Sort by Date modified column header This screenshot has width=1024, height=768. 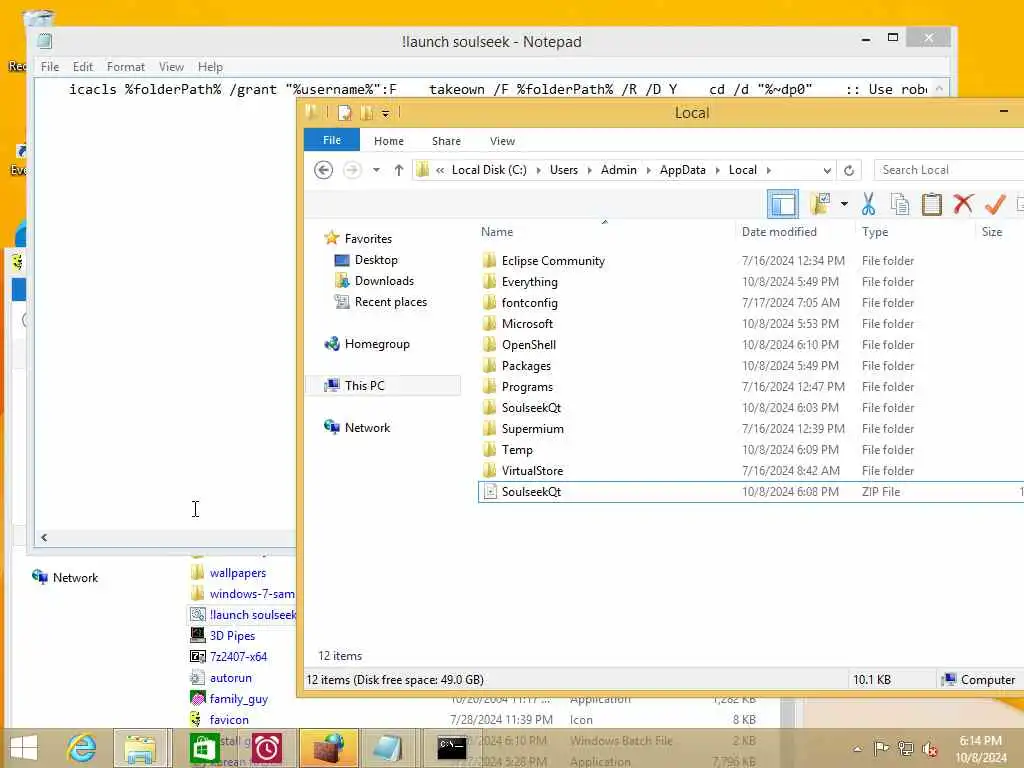point(779,232)
